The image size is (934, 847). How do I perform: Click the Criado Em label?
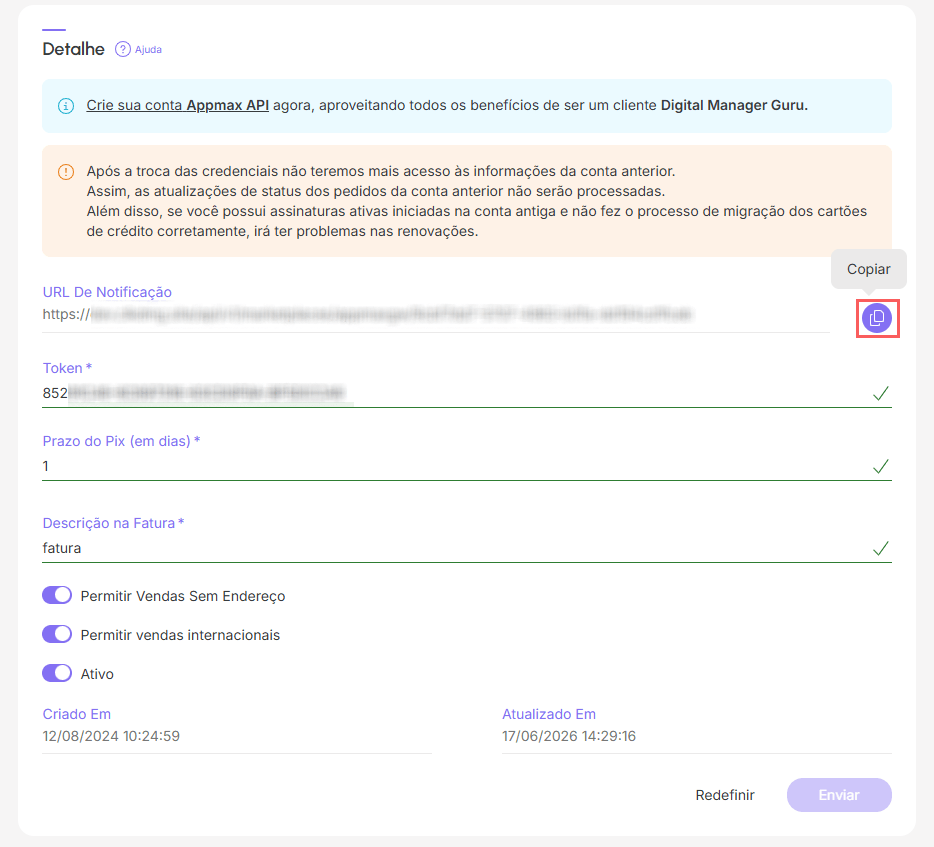[77, 714]
